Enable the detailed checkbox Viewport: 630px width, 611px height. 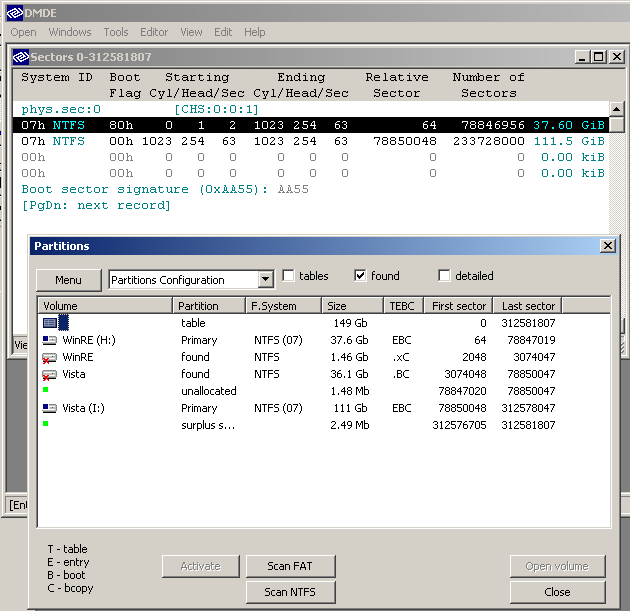[x=444, y=276]
